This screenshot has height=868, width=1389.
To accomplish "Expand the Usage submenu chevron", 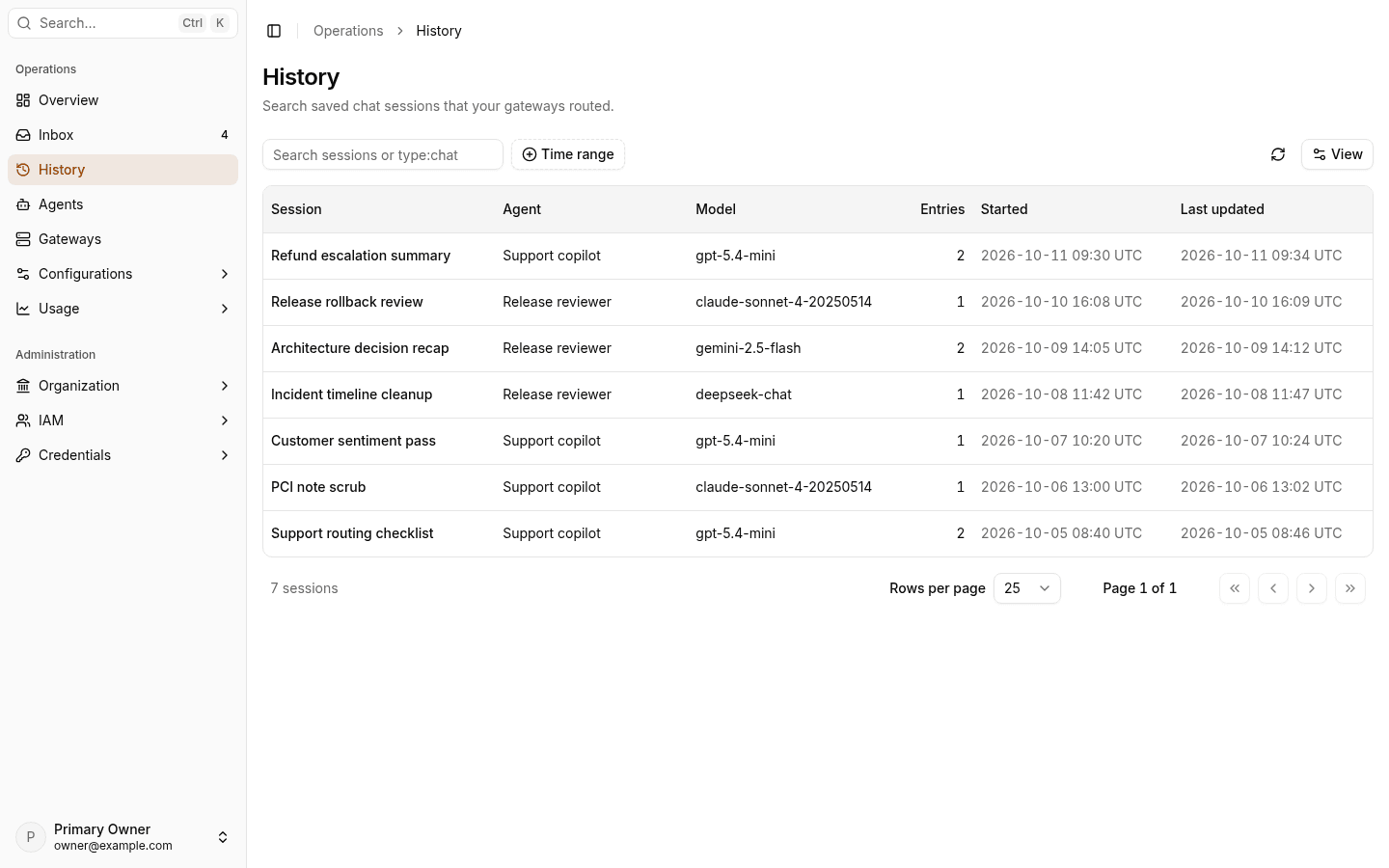I will click(225, 309).
